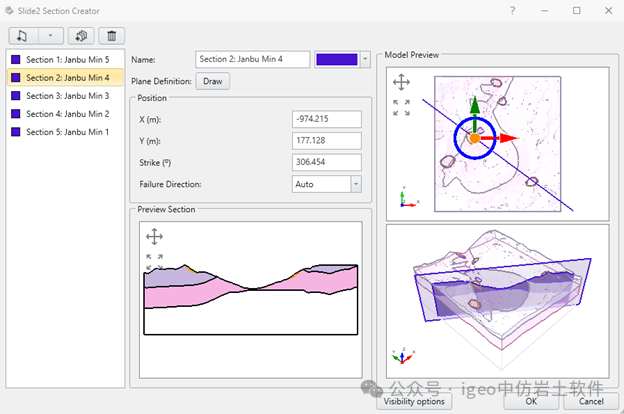This screenshot has width=624, height=414.
Task: Select Section 1: Janbu Min 5
Action: (x=65, y=60)
